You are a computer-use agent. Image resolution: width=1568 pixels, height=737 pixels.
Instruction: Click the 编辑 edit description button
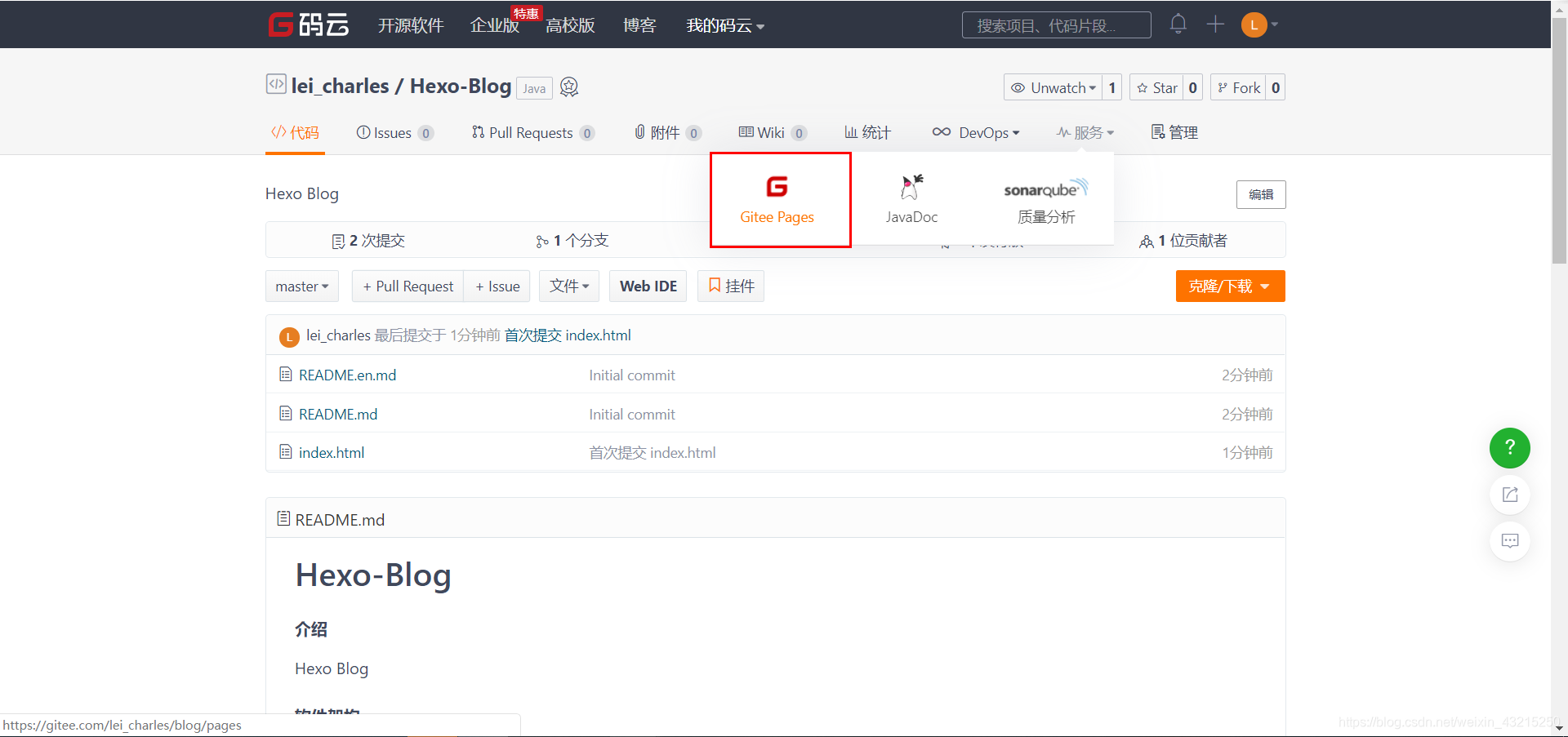pyautogui.click(x=1261, y=194)
